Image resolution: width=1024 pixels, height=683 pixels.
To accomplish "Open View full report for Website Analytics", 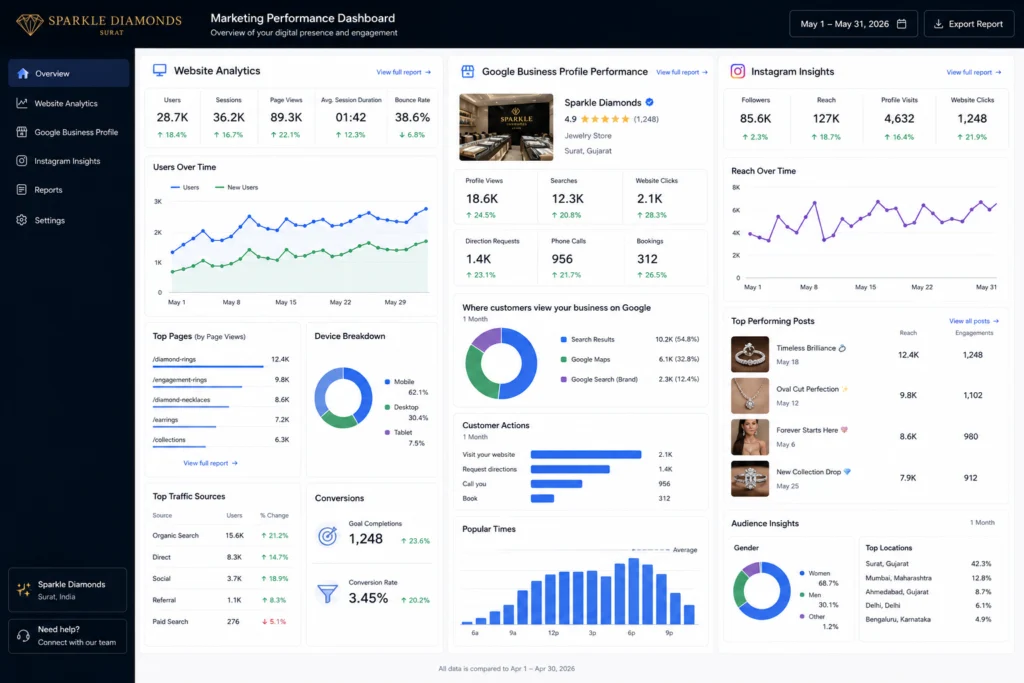I will point(404,72).
